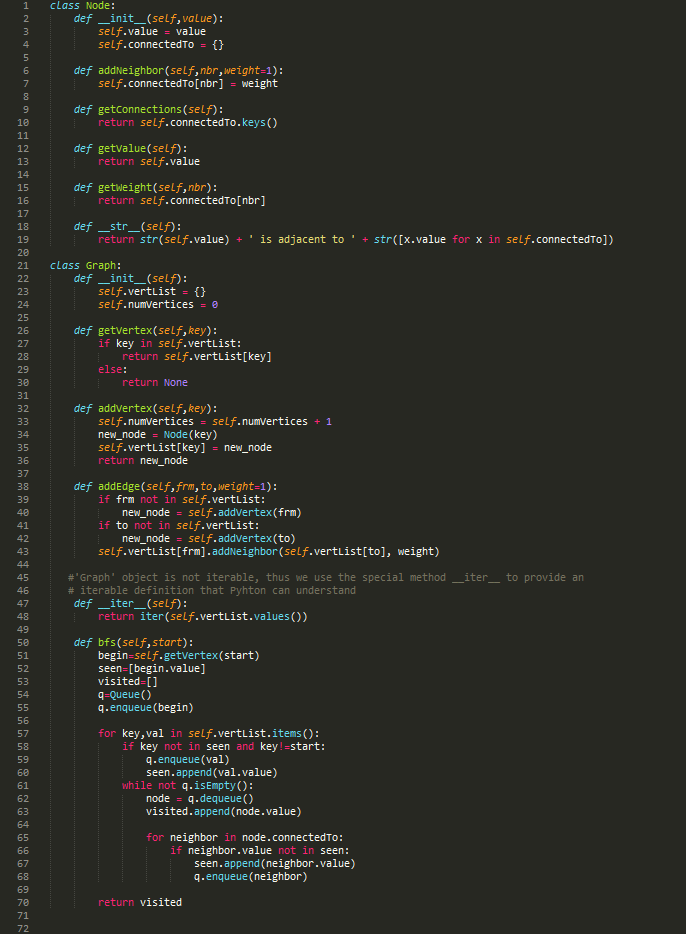
Task: Click line 'self.numVertices = self.numVertices + 1'
Action: 215,422
